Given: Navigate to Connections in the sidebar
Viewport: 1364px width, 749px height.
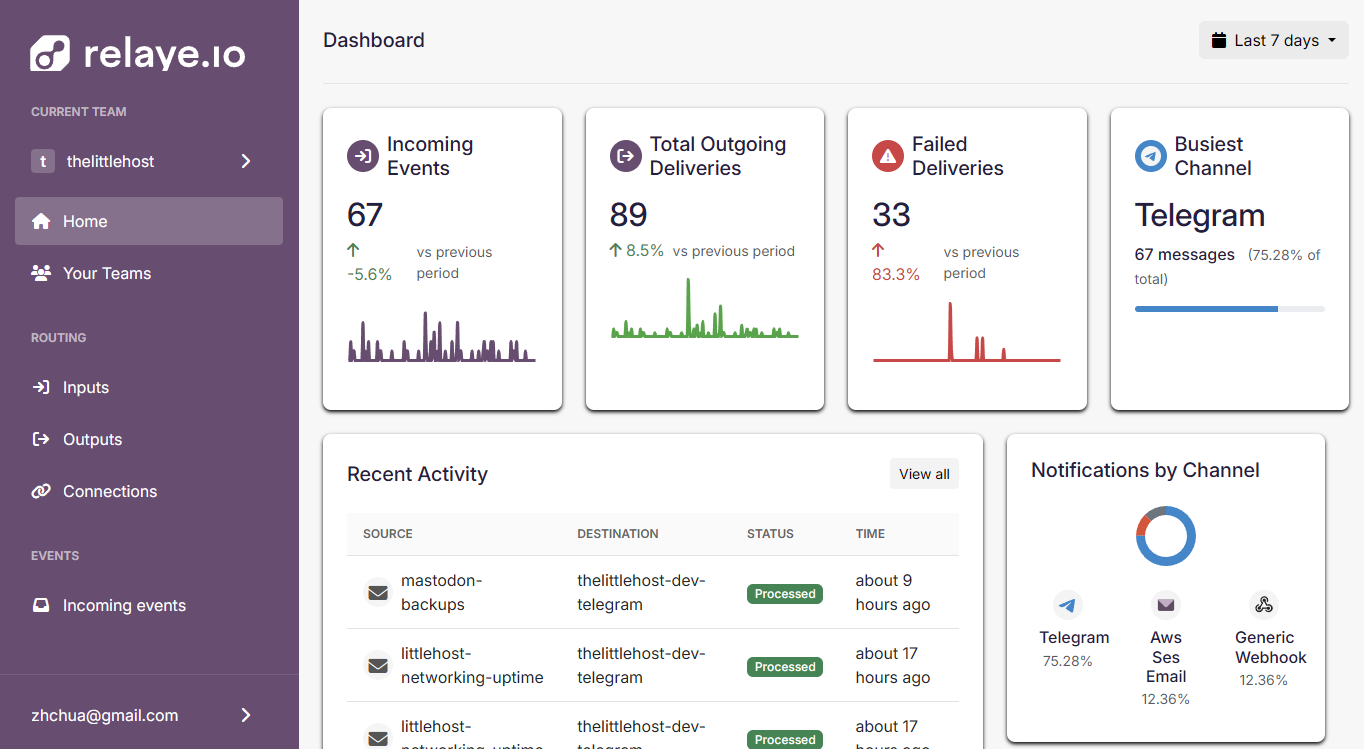Looking at the screenshot, I should tap(149, 491).
